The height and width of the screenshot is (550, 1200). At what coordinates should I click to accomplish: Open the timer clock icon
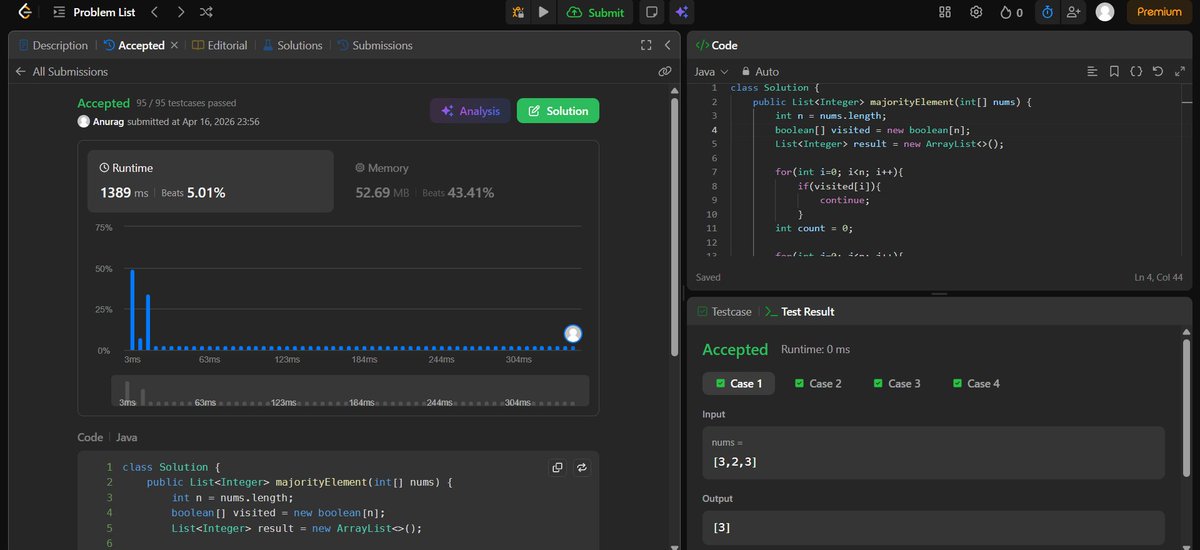(1047, 12)
